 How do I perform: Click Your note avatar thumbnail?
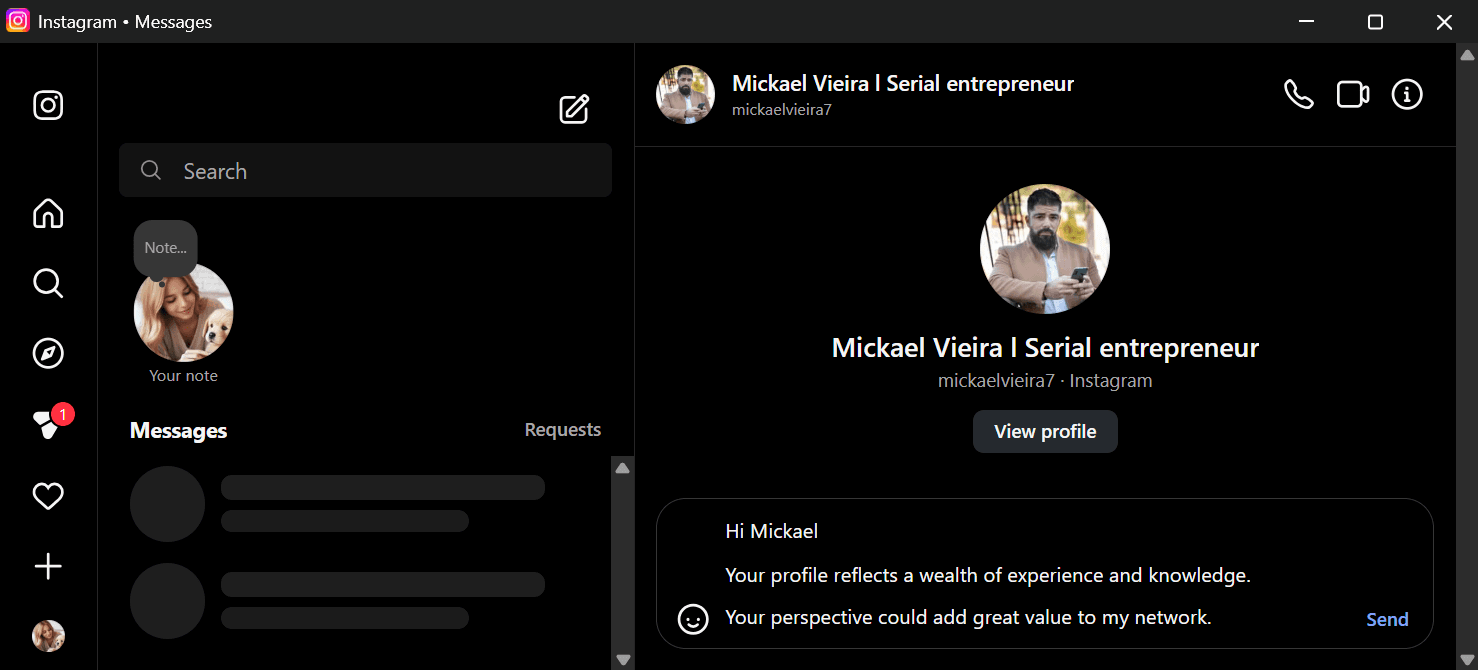pos(184,312)
